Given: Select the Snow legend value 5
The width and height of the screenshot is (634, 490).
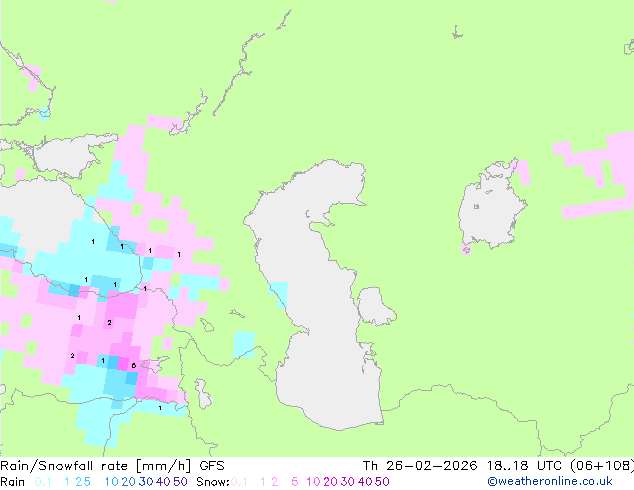Looking at the screenshot, I should click(x=295, y=482).
